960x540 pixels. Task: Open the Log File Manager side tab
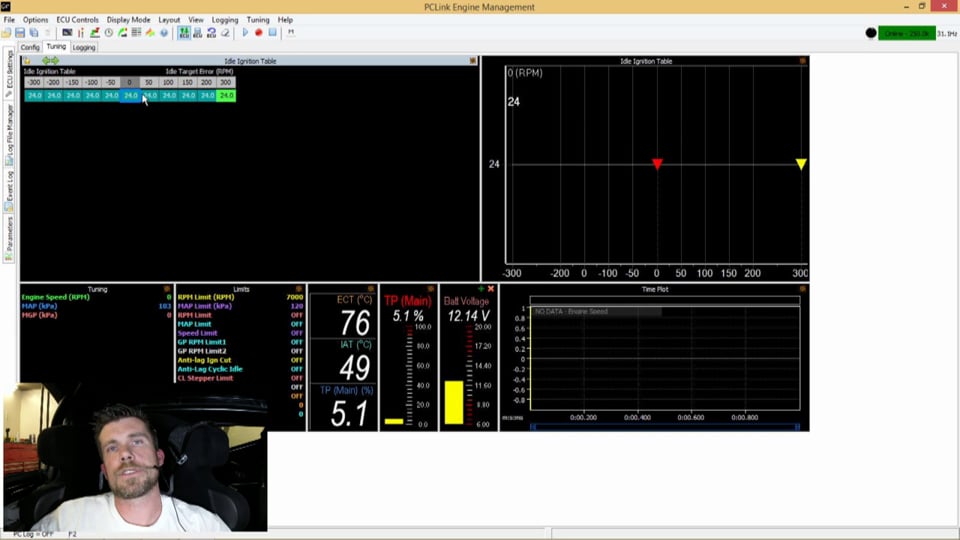[x=9, y=134]
